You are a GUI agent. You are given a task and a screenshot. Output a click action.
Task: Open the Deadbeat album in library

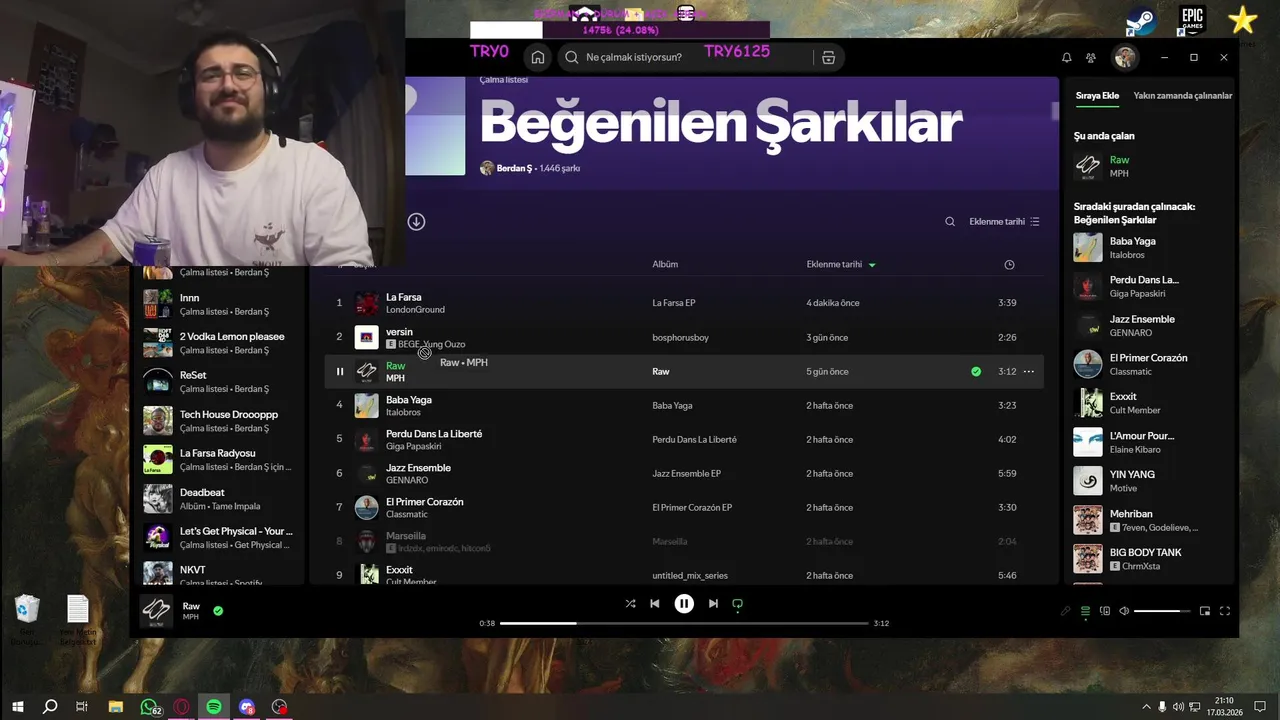218,499
